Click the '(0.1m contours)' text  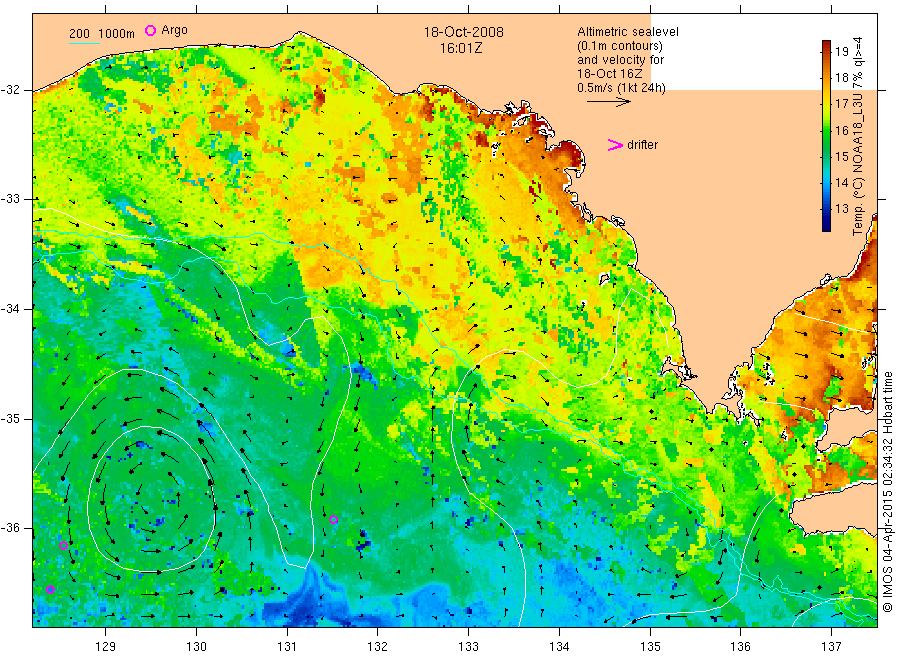pyautogui.click(x=620, y=46)
